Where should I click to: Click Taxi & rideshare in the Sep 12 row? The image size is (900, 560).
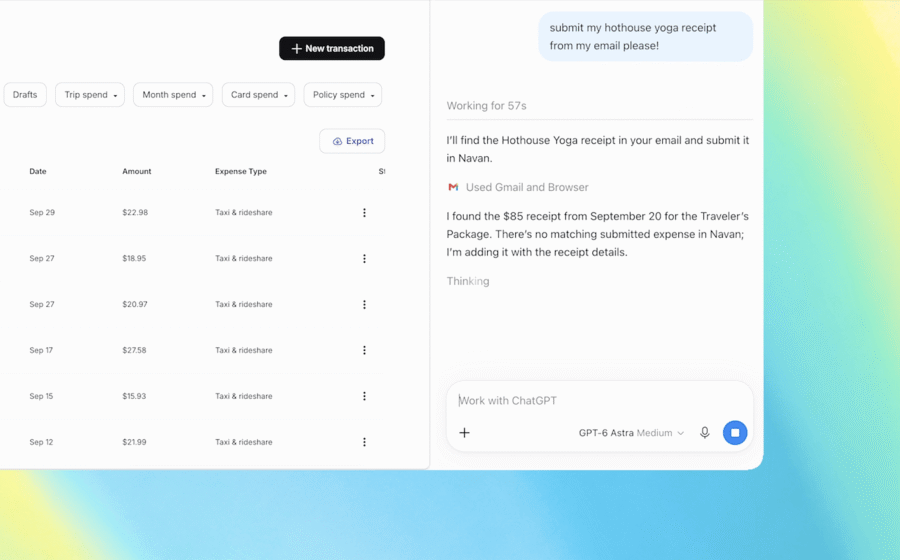coord(243,442)
